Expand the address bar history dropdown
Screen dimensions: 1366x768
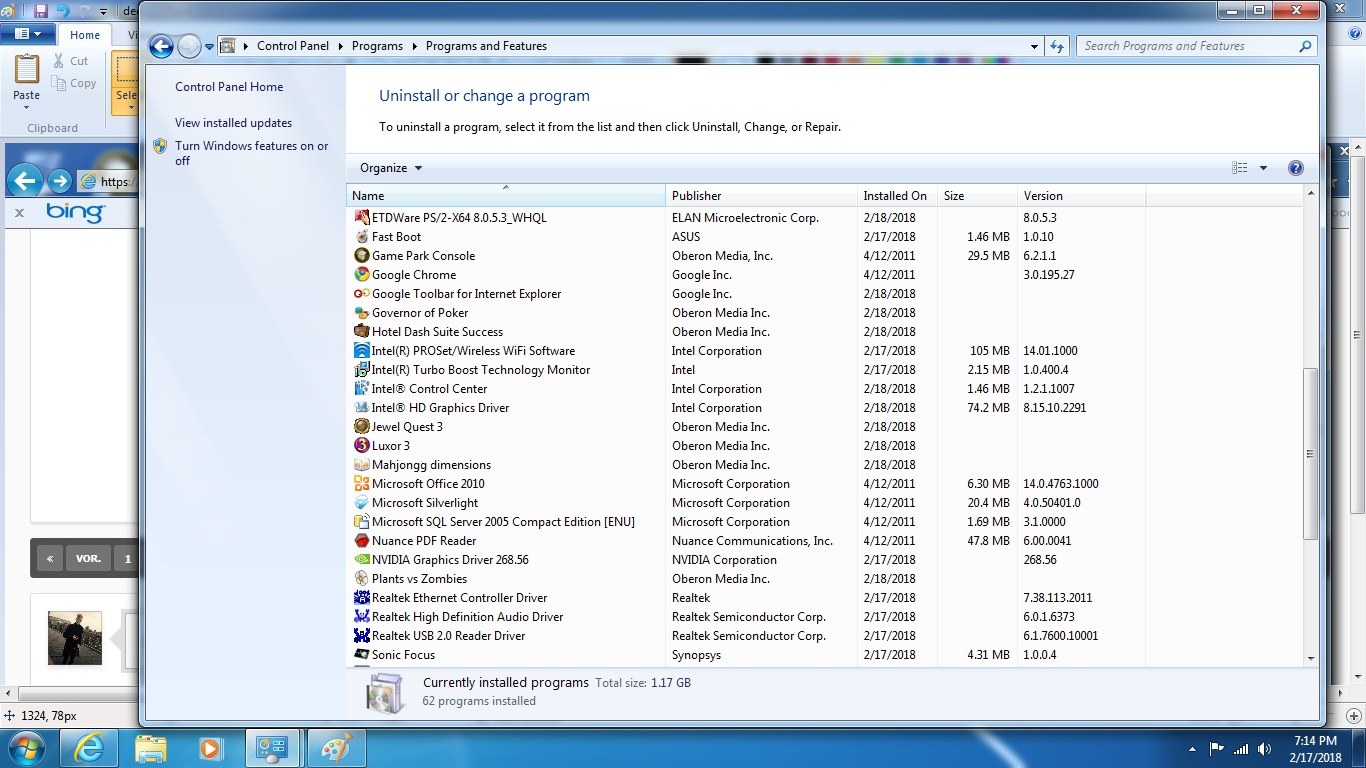[1034, 46]
